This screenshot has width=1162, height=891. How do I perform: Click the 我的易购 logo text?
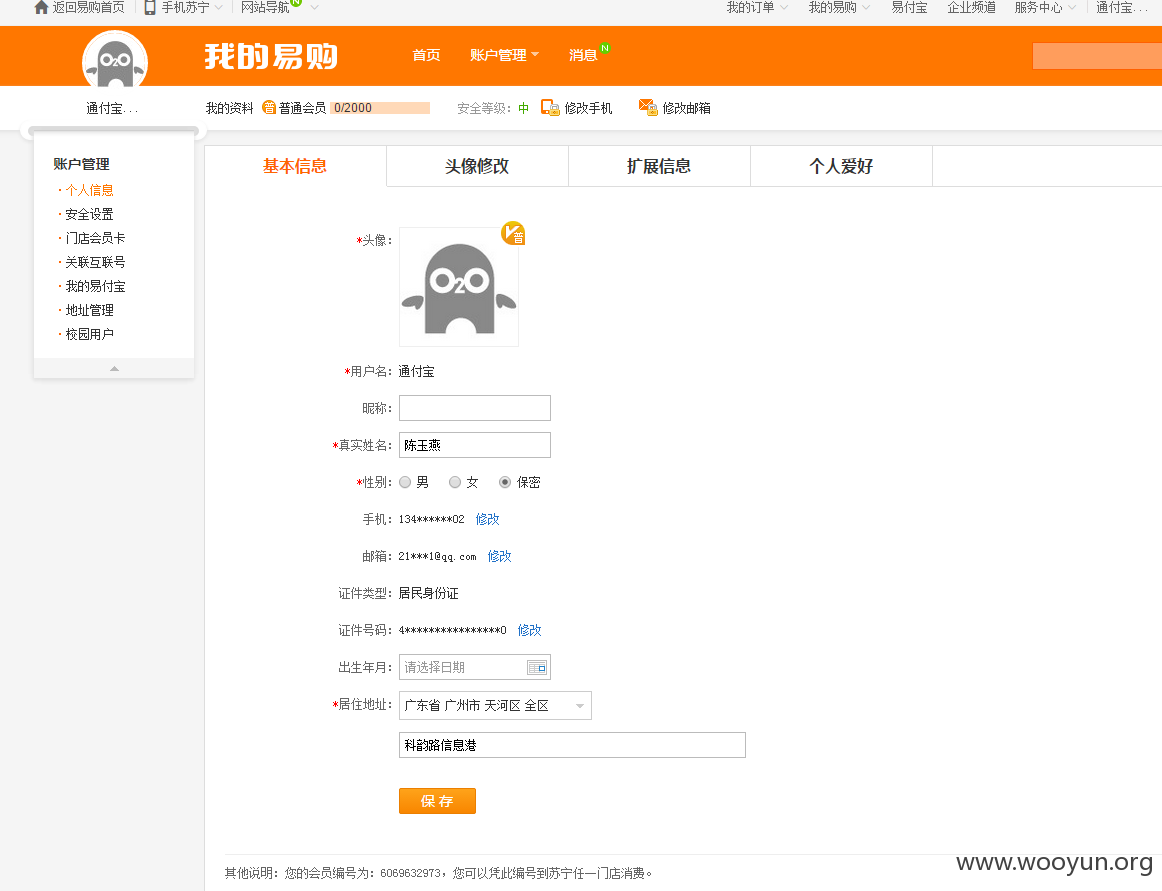click(271, 56)
